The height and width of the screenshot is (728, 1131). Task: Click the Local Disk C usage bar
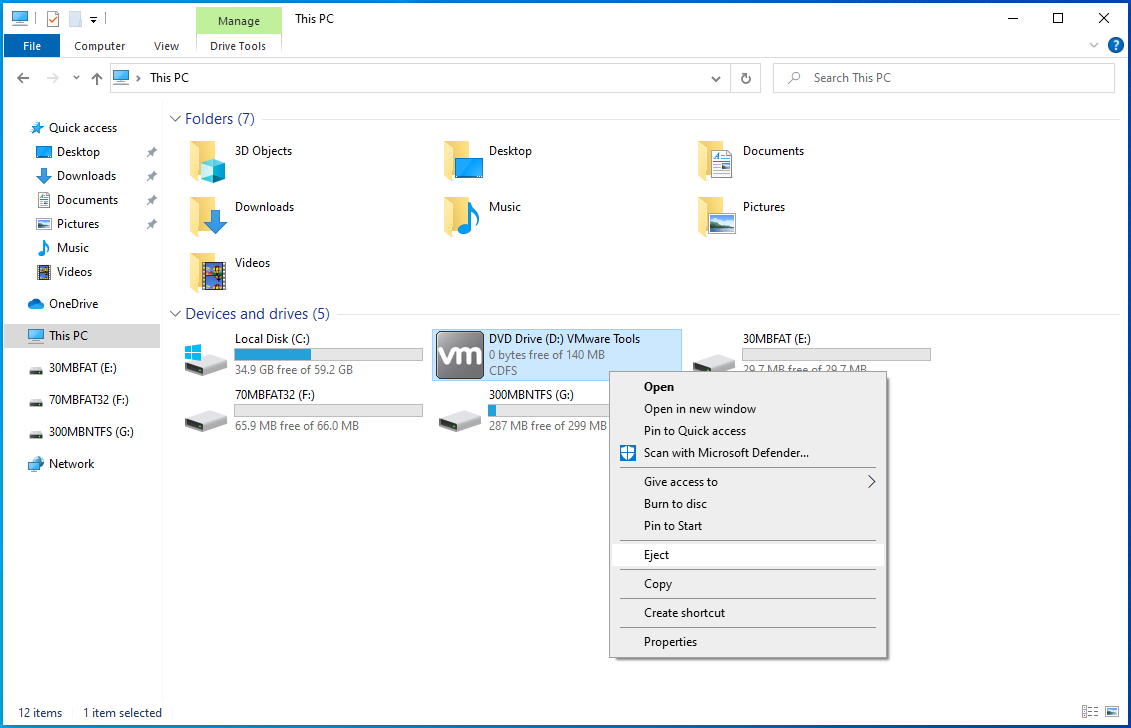[328, 353]
